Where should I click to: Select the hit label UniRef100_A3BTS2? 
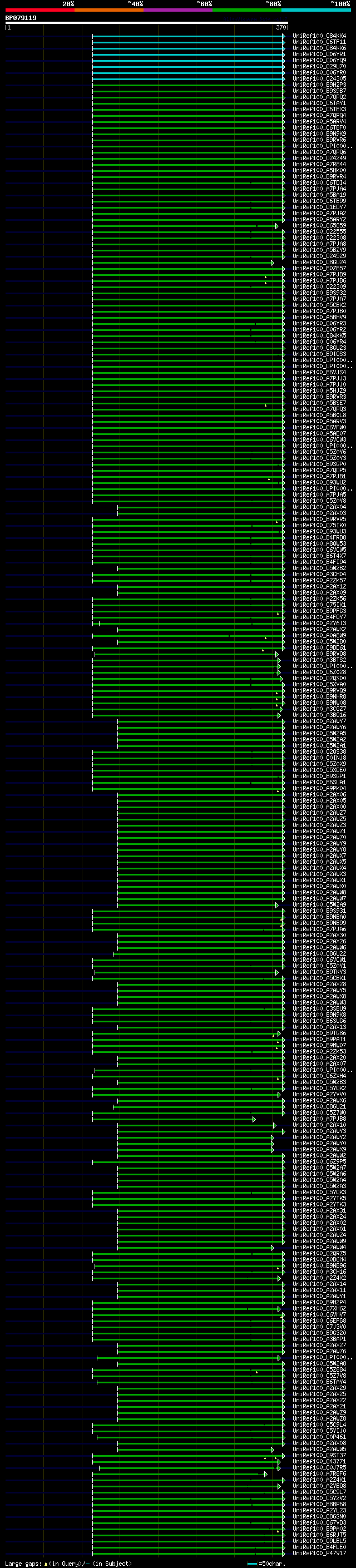coord(319,660)
